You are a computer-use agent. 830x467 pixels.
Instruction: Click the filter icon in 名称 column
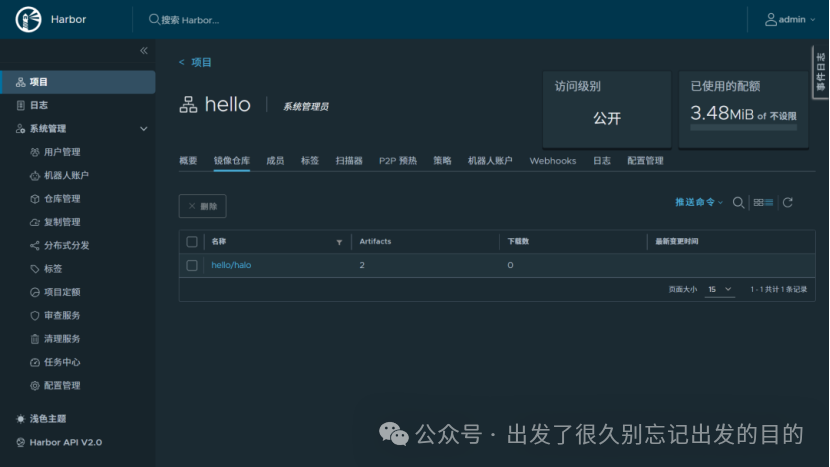pos(339,243)
